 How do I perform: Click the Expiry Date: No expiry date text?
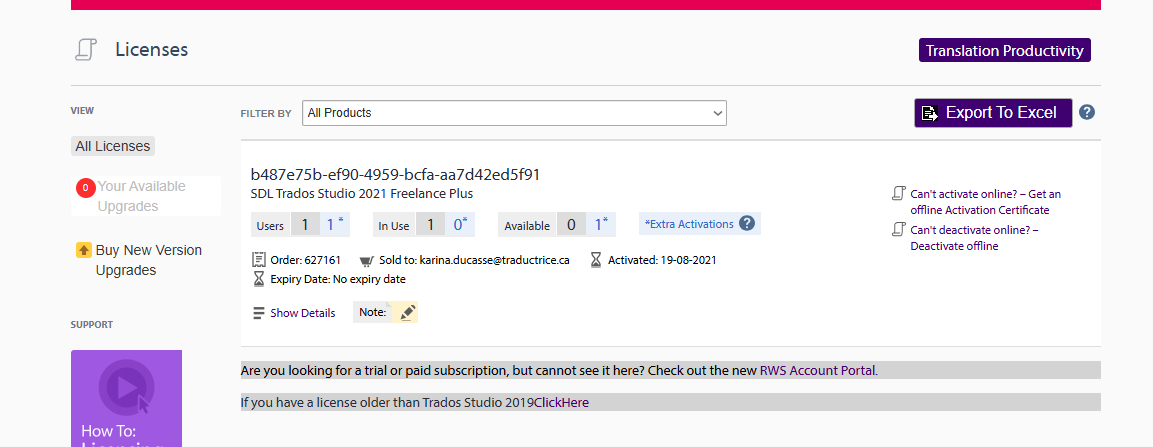338,279
